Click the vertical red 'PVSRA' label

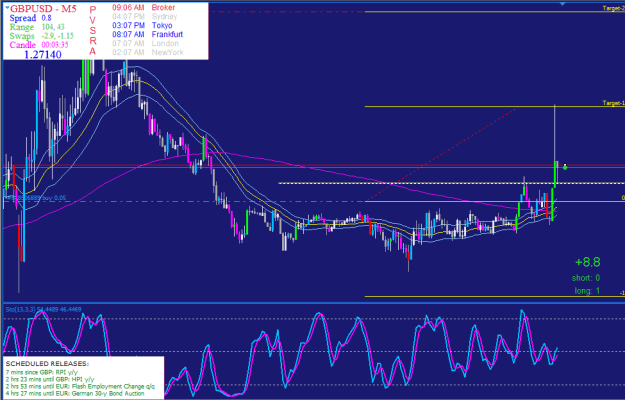tap(92, 31)
